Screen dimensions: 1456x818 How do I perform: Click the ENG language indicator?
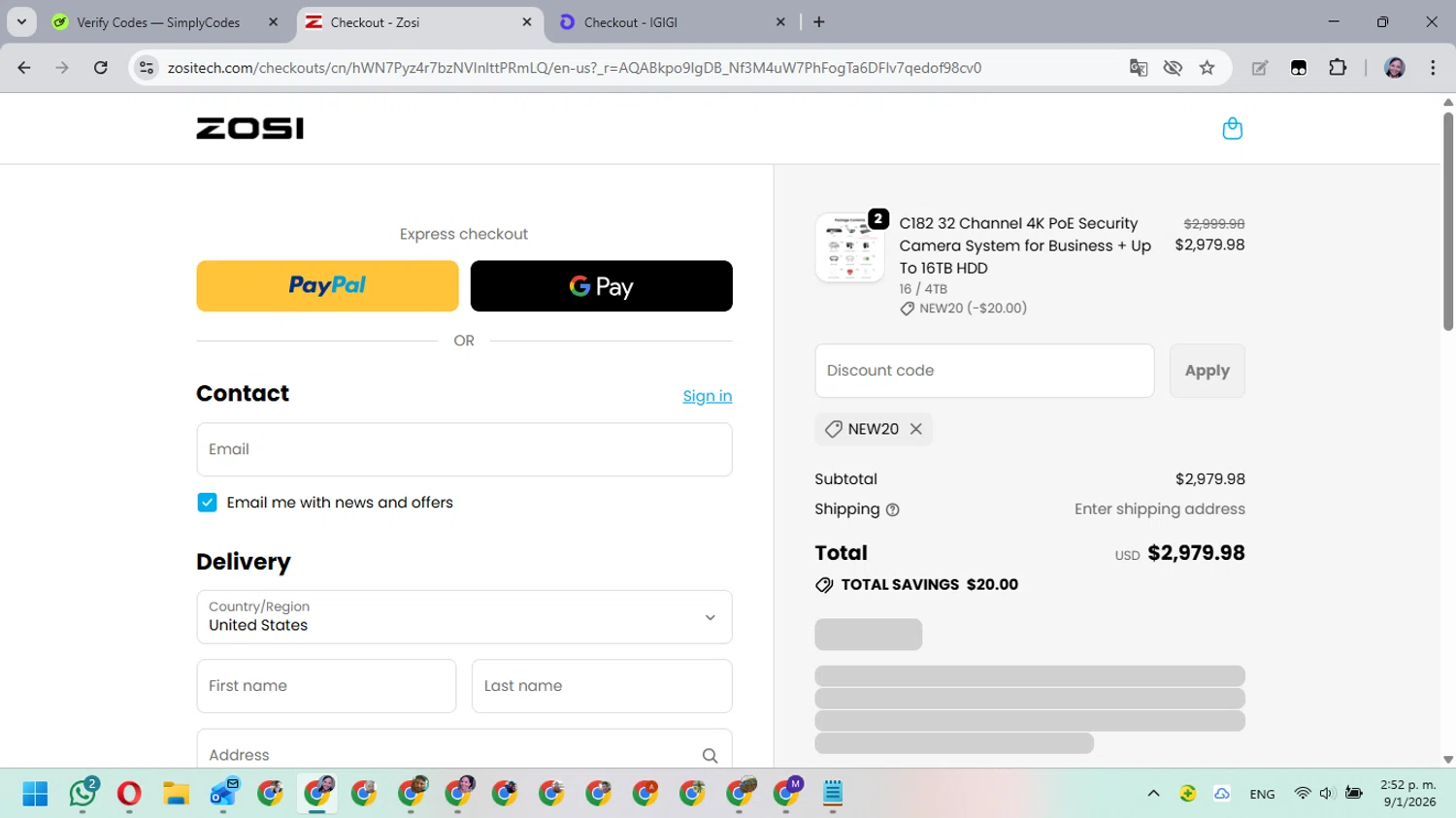(1262, 794)
